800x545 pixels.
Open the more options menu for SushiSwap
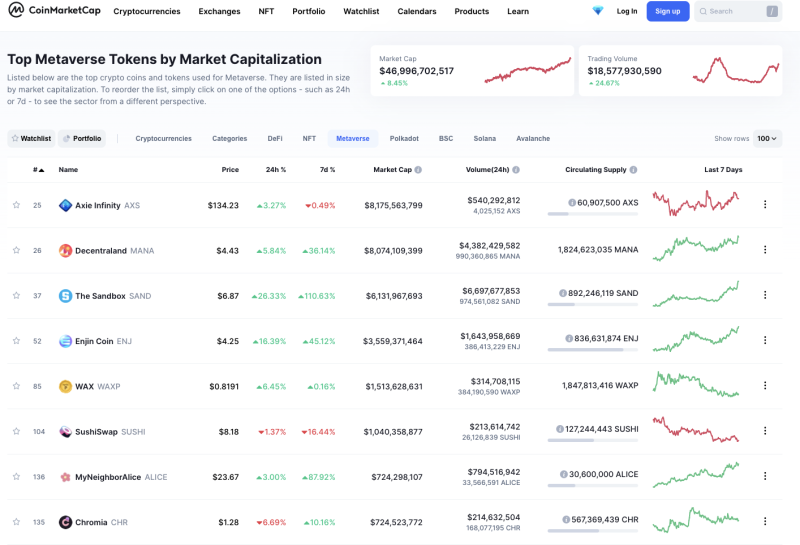coord(765,431)
